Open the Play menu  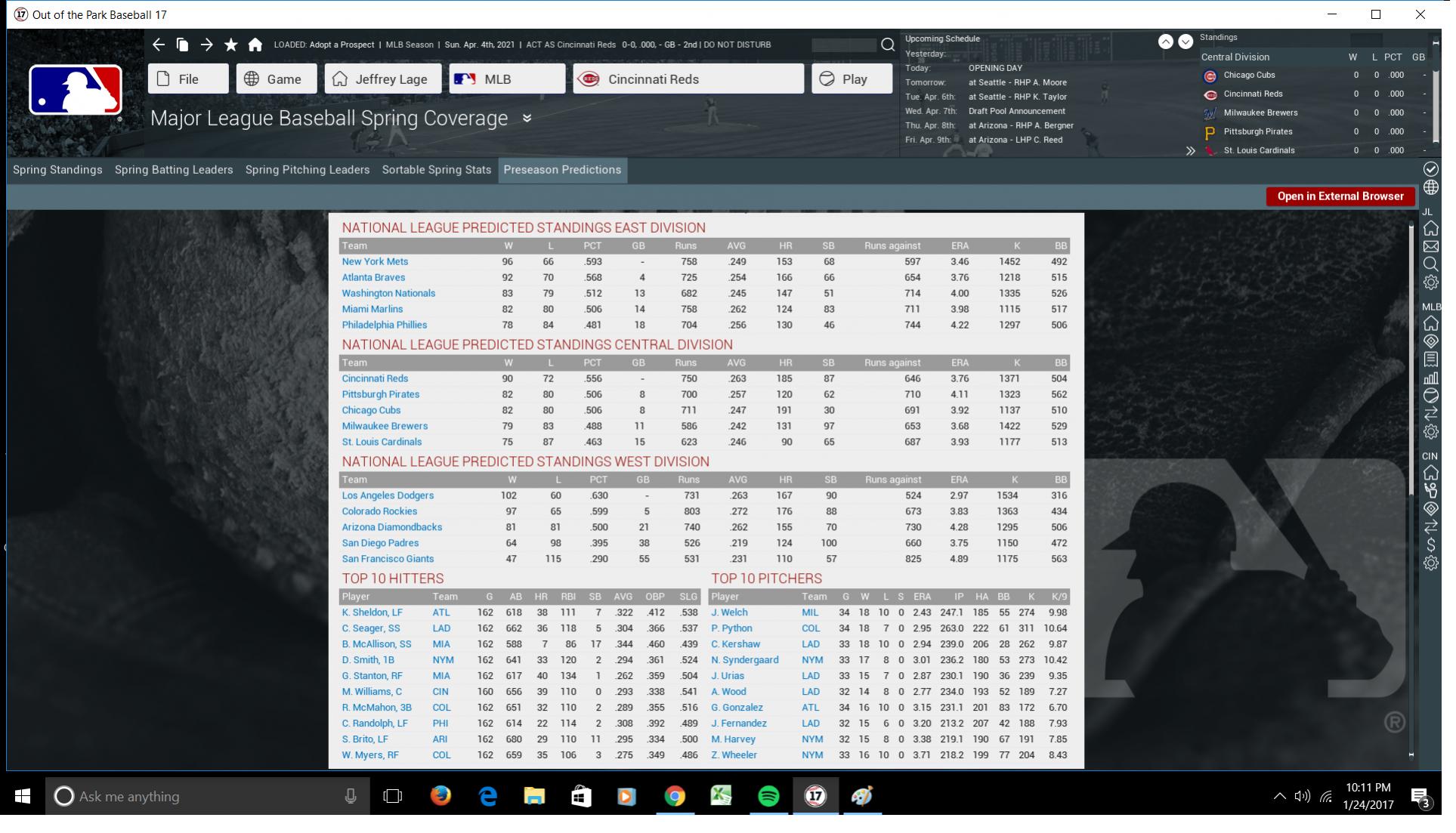pyautogui.click(x=852, y=79)
